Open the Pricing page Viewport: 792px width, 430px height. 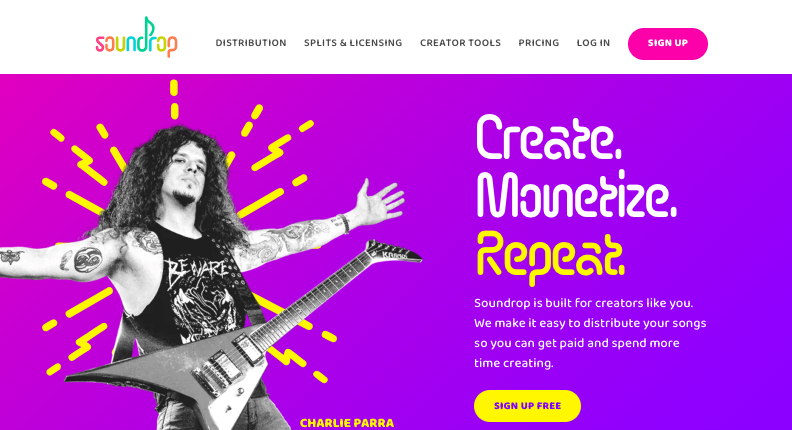click(538, 43)
